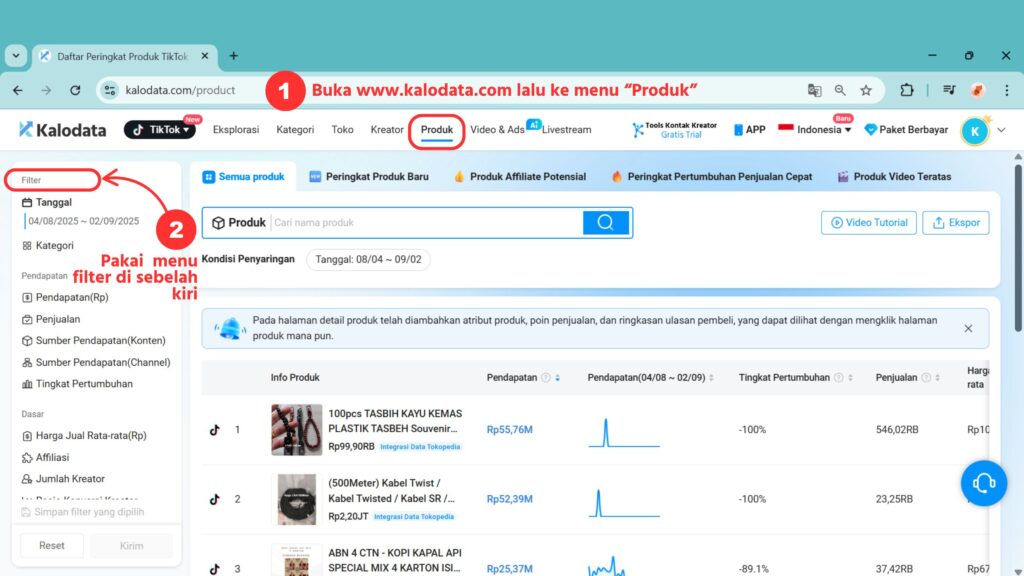Sort by the Pendapatan column arrows
Screen dimensions: 1024x576
(x=558, y=377)
